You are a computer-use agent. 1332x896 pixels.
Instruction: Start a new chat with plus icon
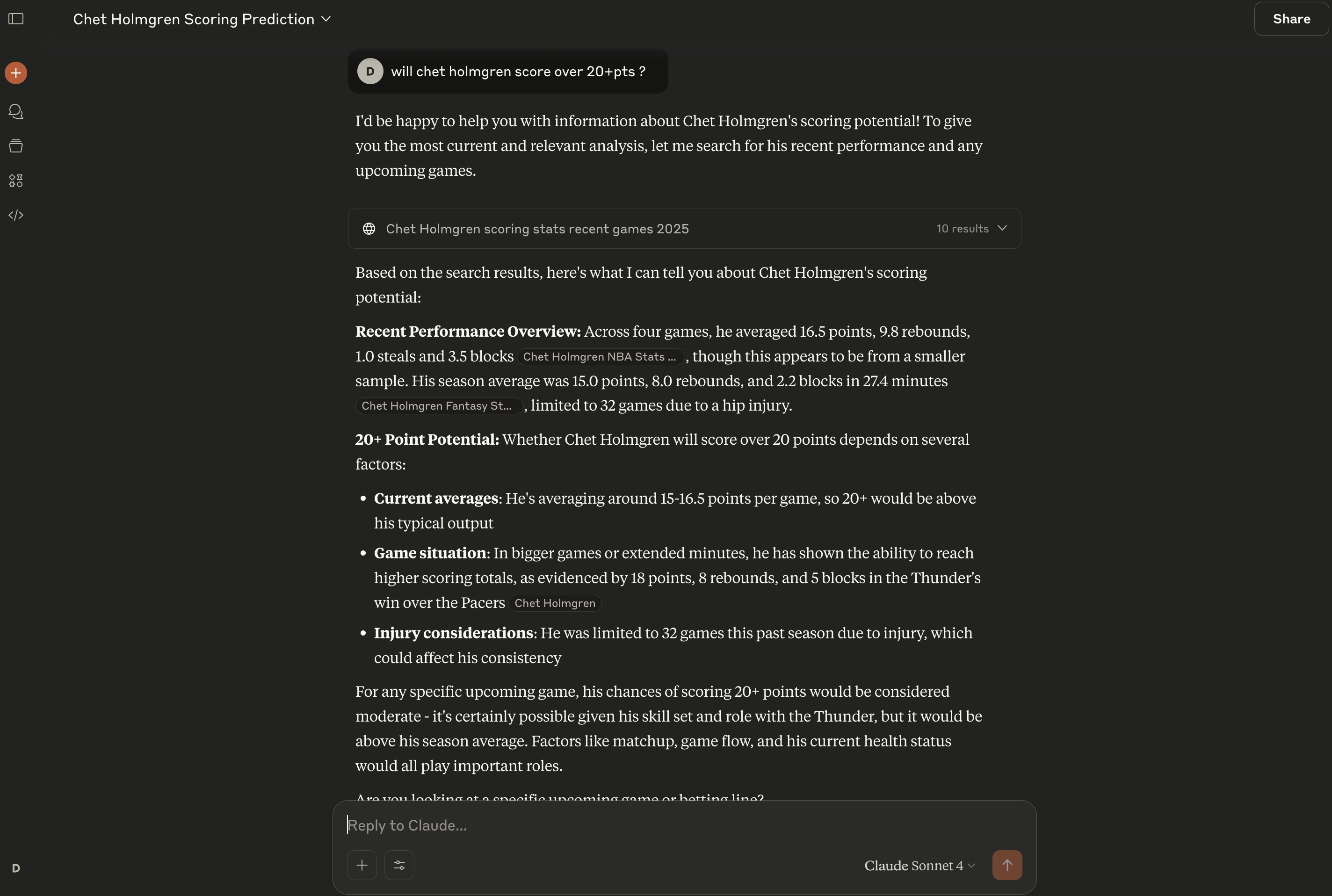pos(16,72)
